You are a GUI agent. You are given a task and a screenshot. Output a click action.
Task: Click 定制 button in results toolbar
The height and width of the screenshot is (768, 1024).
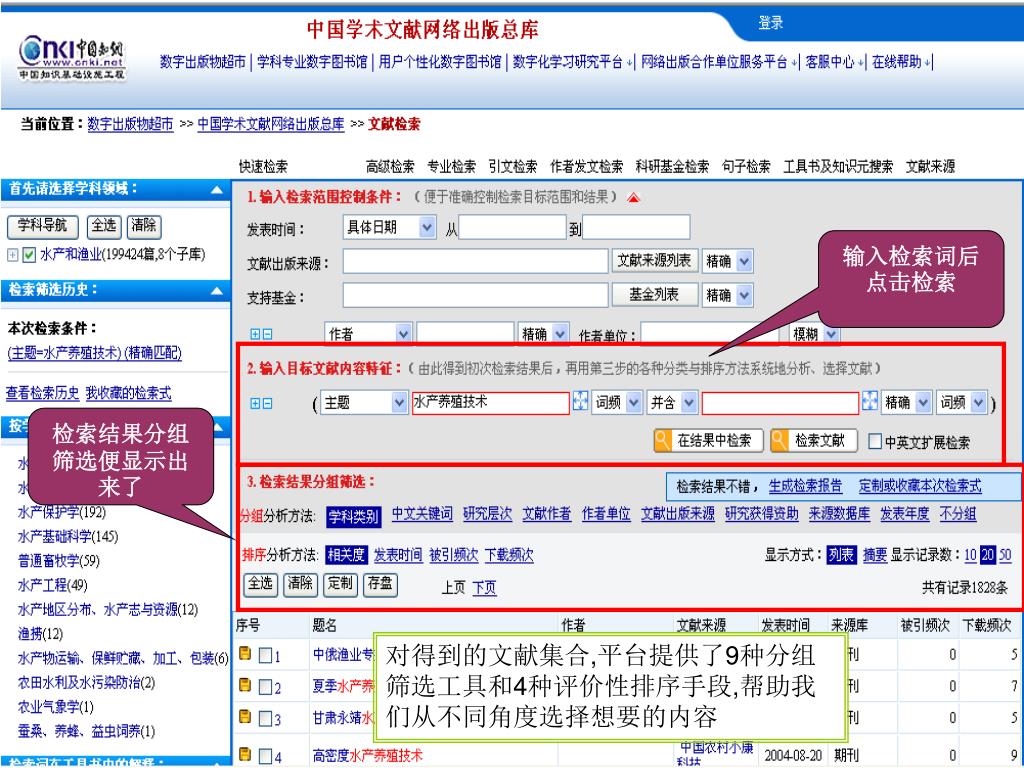coord(340,584)
